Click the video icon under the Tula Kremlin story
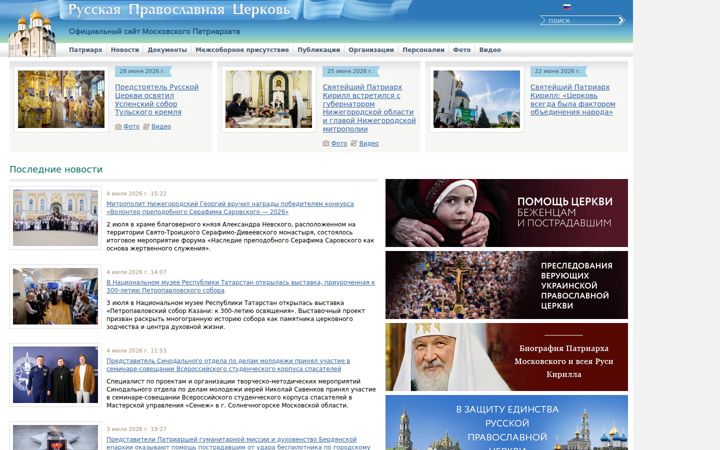Screen dimensions: 720x450 click(146, 127)
